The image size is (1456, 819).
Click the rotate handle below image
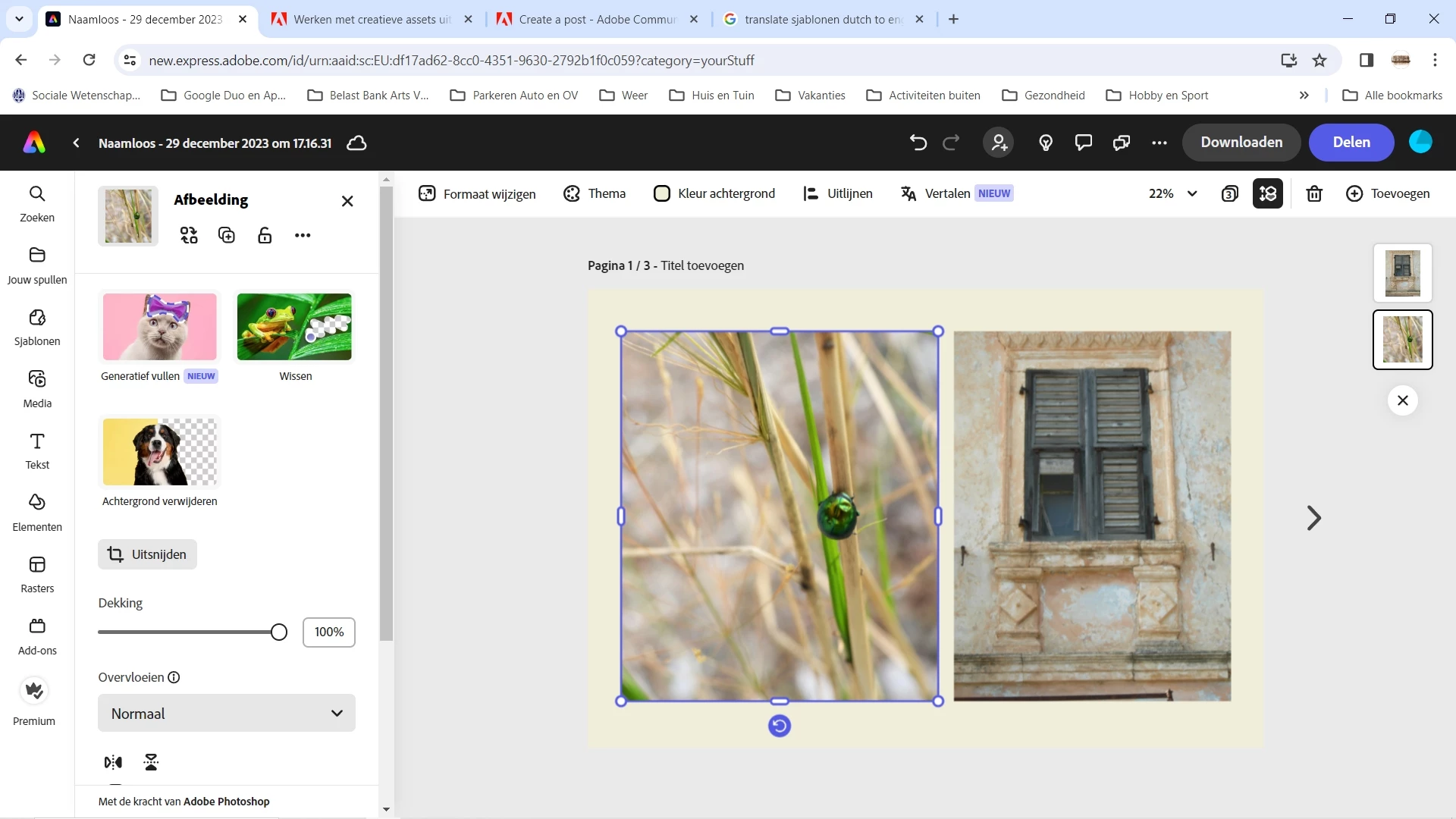click(x=780, y=726)
